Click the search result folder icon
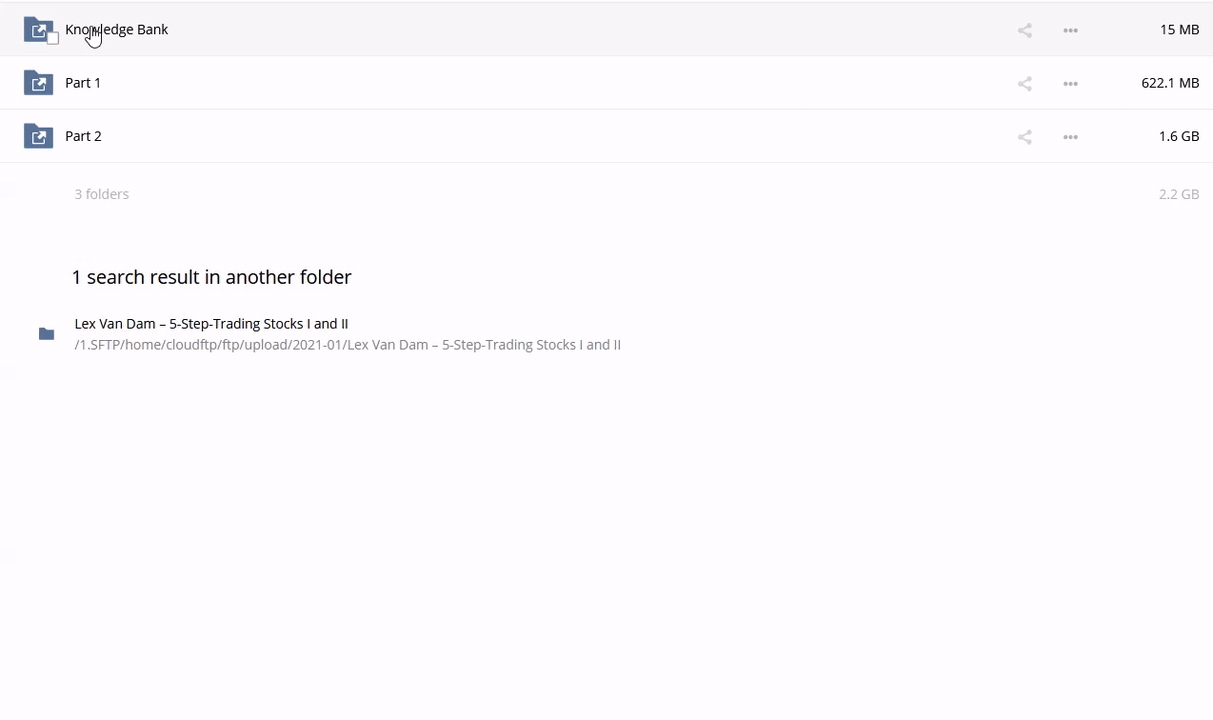Image resolution: width=1213 pixels, height=720 pixels. 46,334
